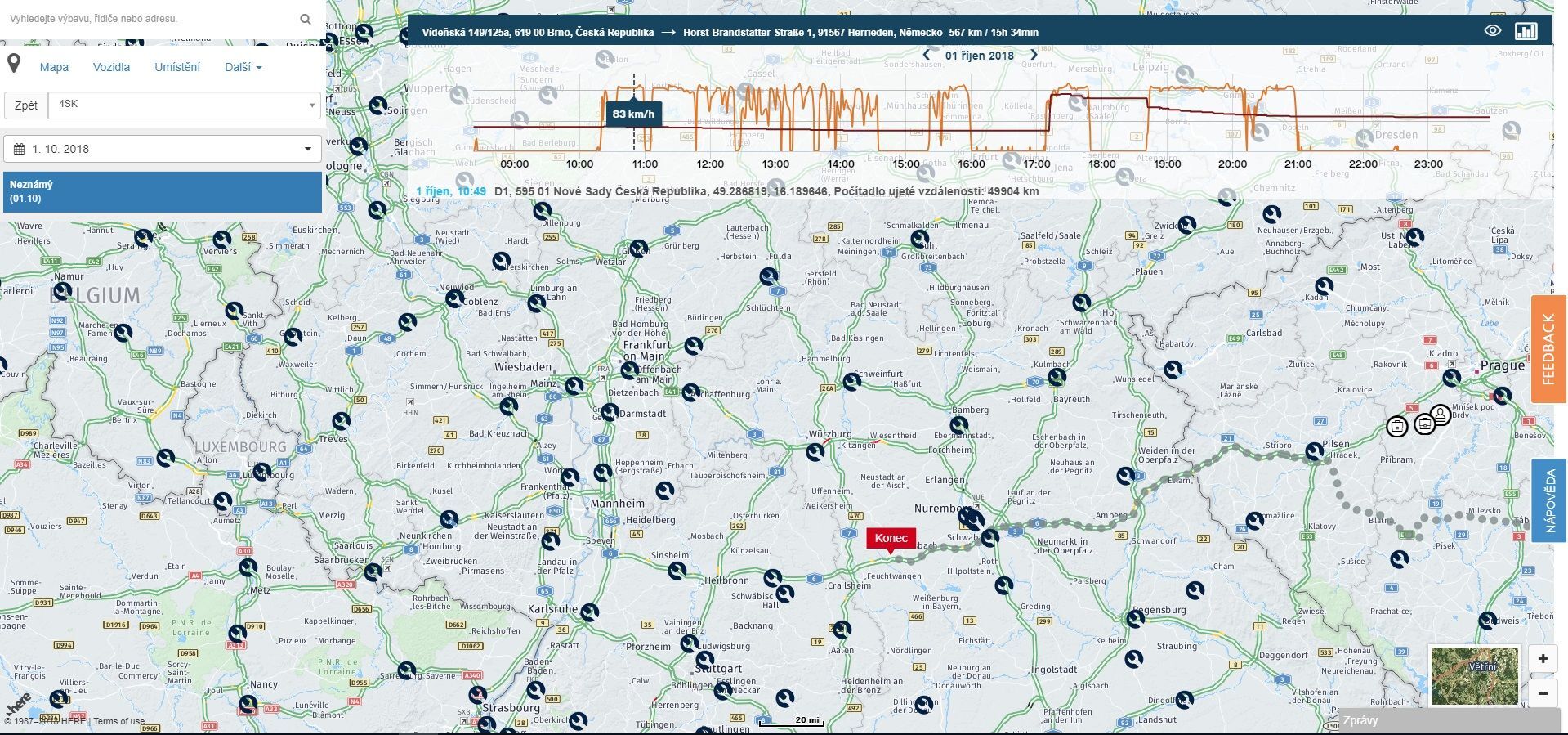Screen dimensions: 1568x735
Task: Click the calendar icon in date selector
Action: (19, 149)
